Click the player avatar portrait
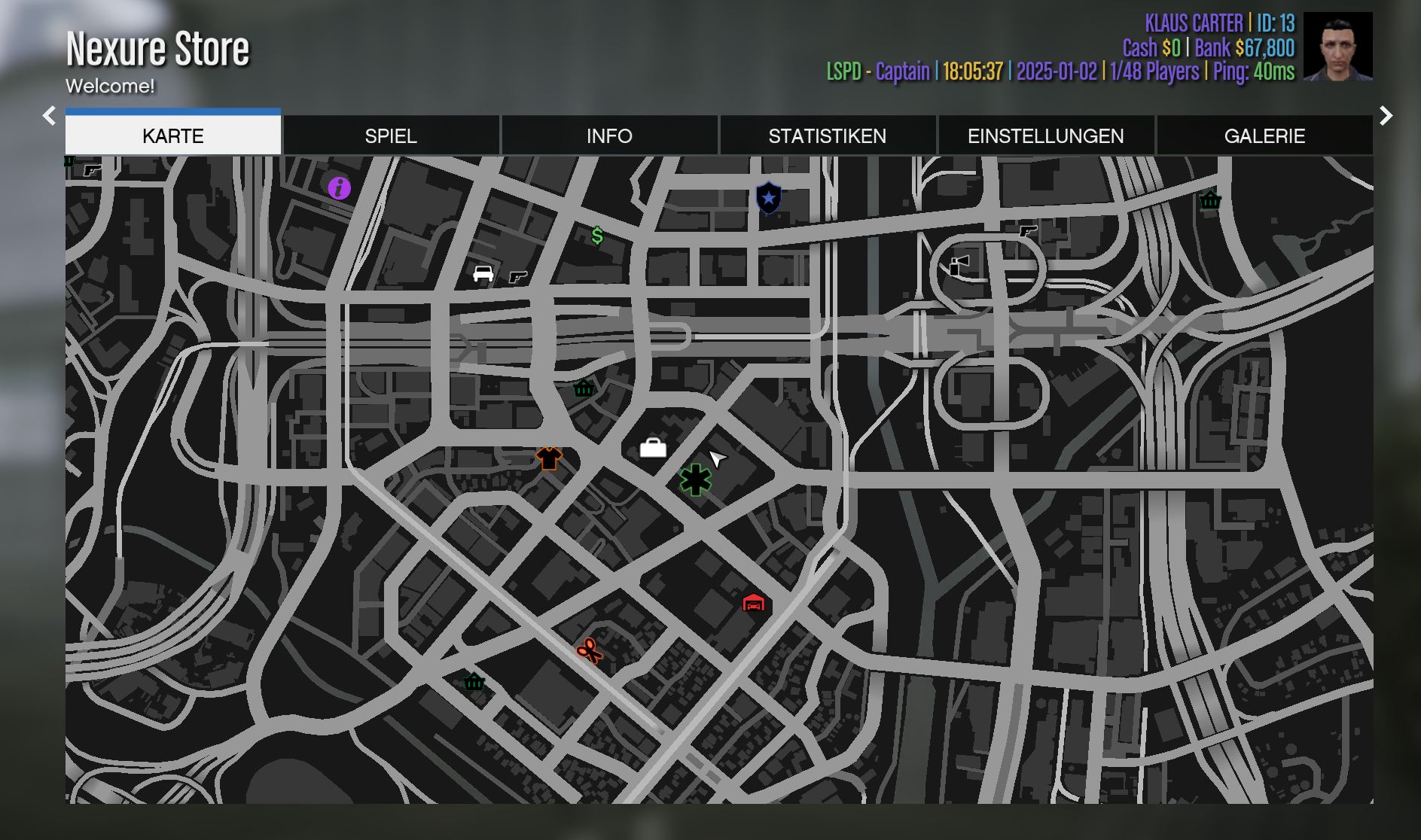Viewport: 1421px width, 840px height. [x=1337, y=46]
